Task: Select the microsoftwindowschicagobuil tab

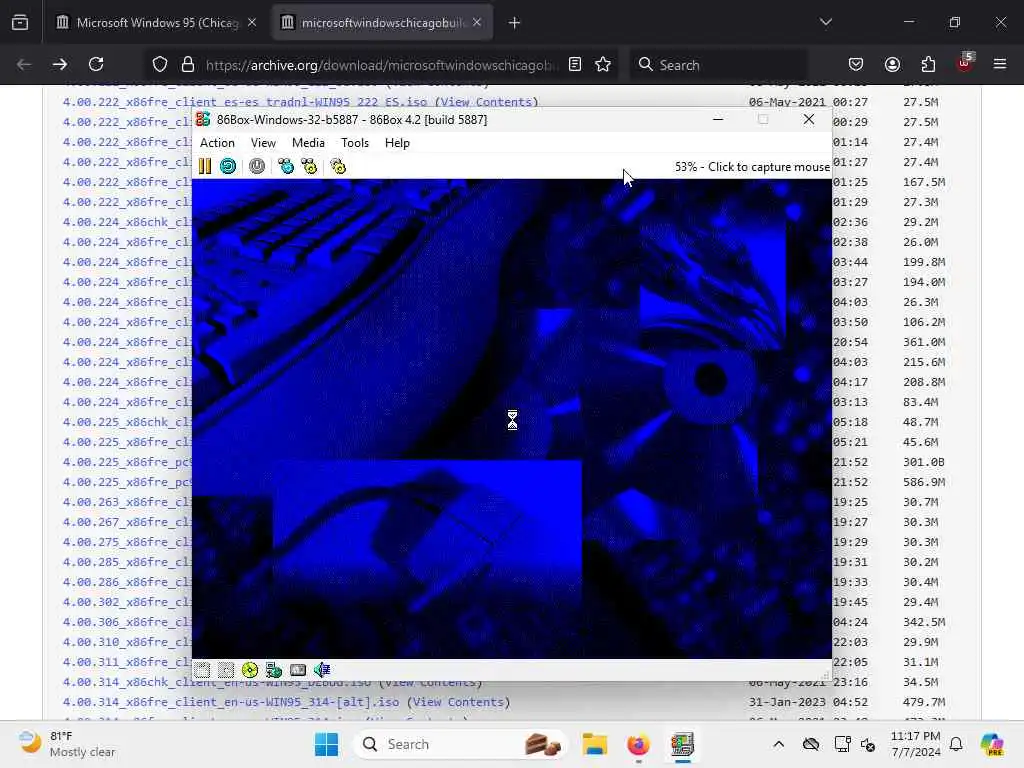Action: pyautogui.click(x=382, y=23)
